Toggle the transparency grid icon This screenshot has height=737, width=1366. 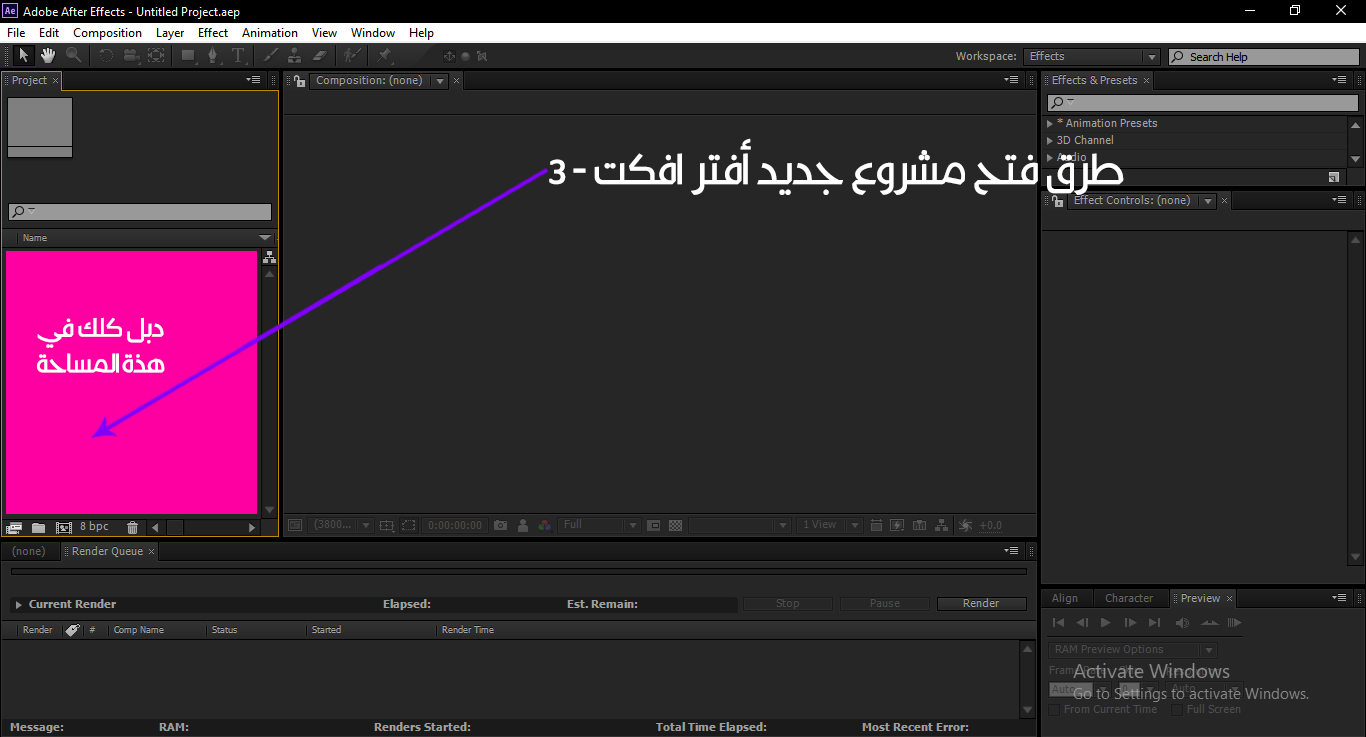point(676,525)
